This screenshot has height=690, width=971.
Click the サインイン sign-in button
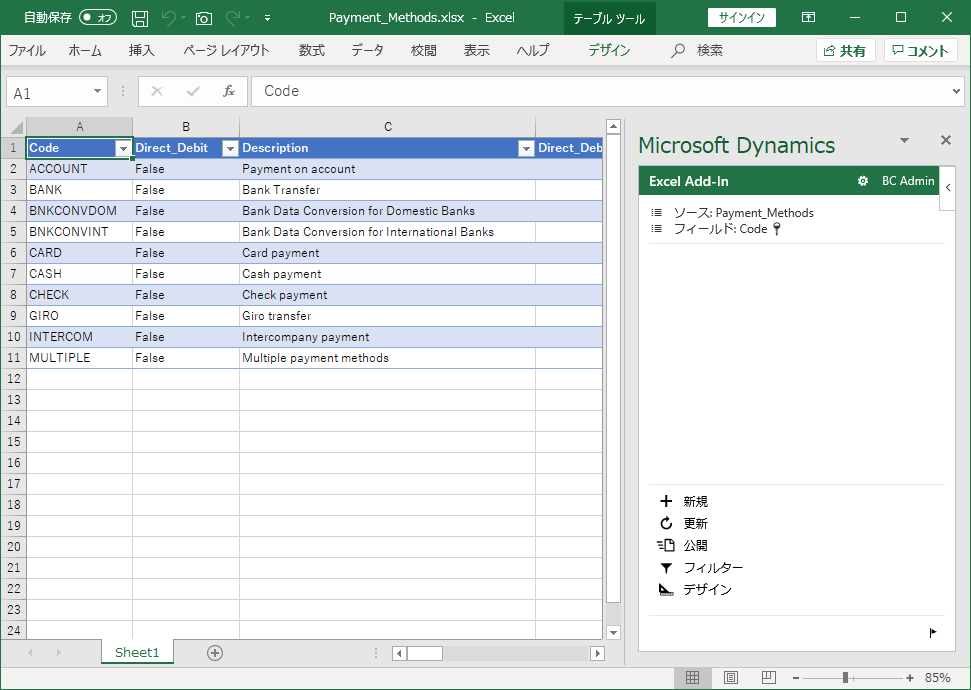tap(741, 17)
